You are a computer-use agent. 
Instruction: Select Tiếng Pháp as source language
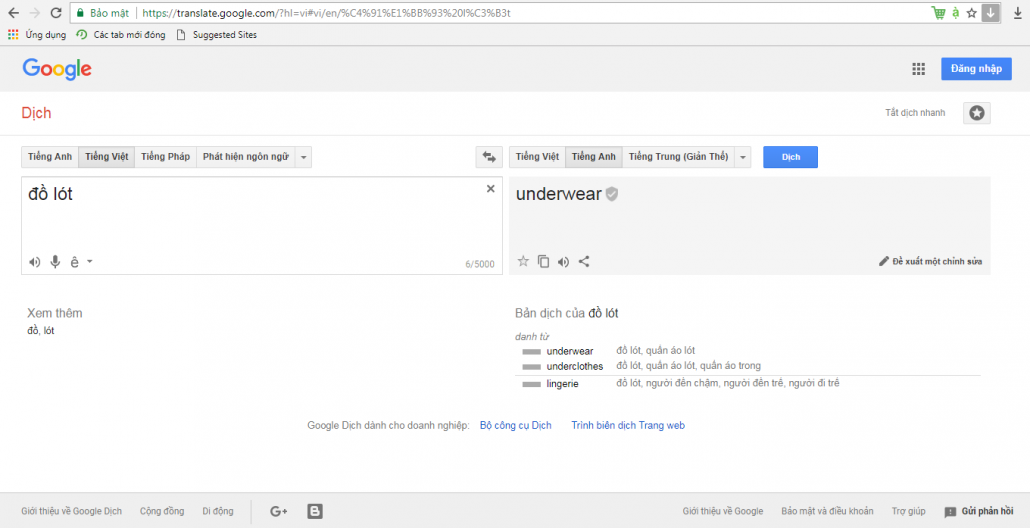pos(165,157)
